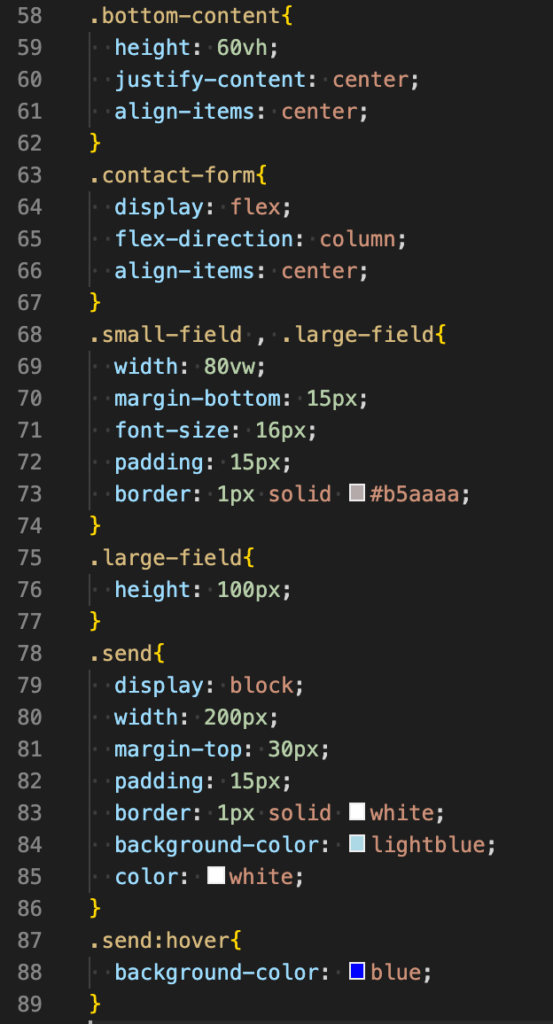This screenshot has height=1024, width=553.
Task: Click the closing brace on line 89
Action: (x=95, y=1004)
